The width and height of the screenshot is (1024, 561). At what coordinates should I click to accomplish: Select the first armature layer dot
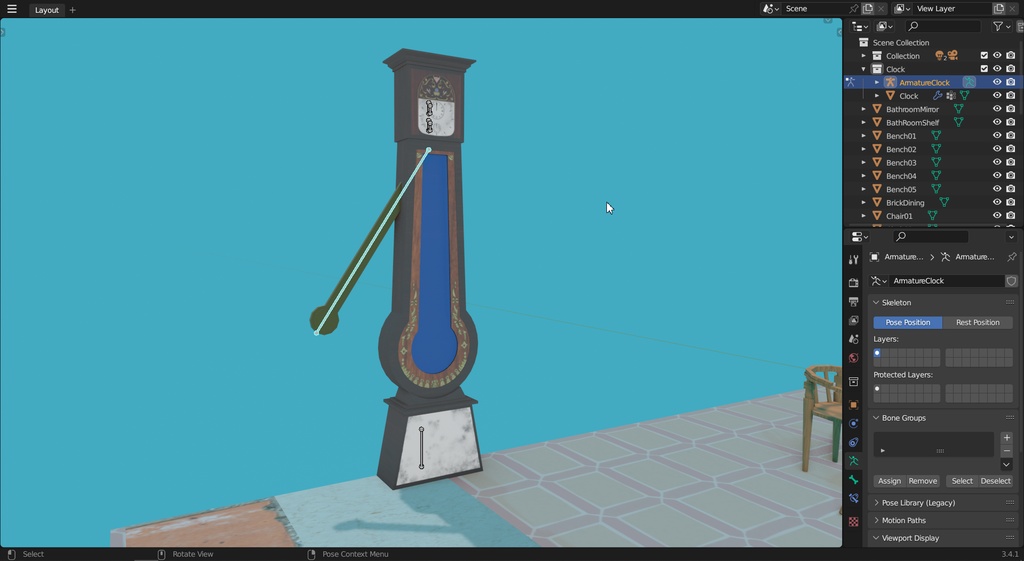(877, 353)
